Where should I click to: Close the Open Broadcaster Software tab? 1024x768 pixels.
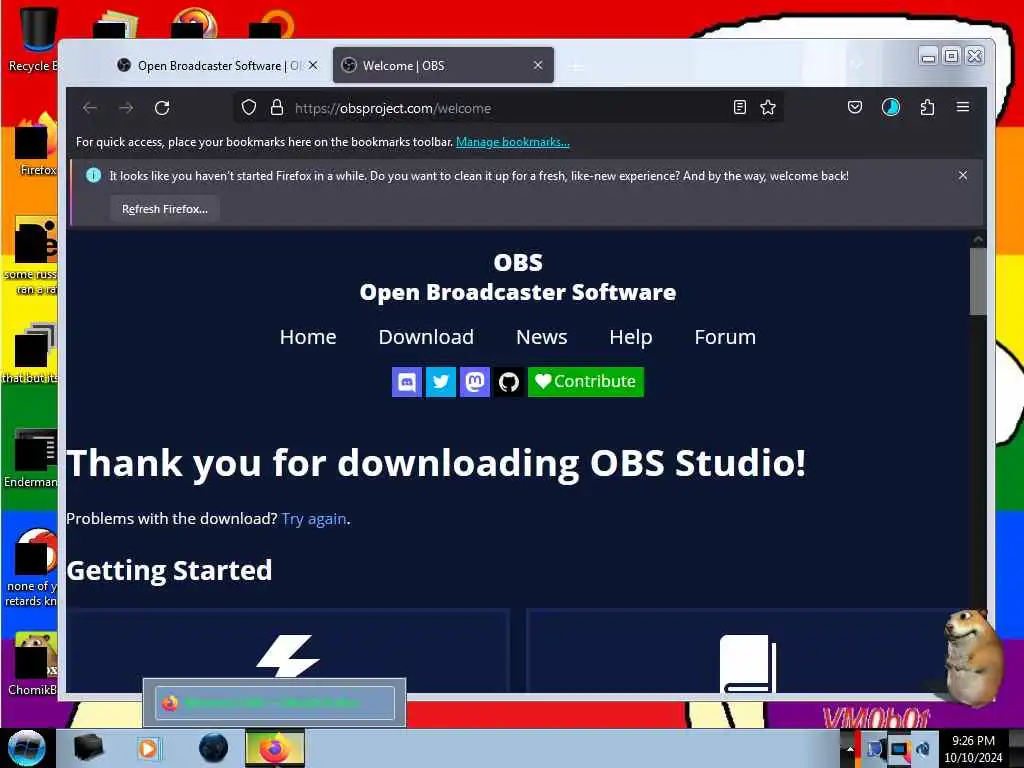(x=313, y=65)
